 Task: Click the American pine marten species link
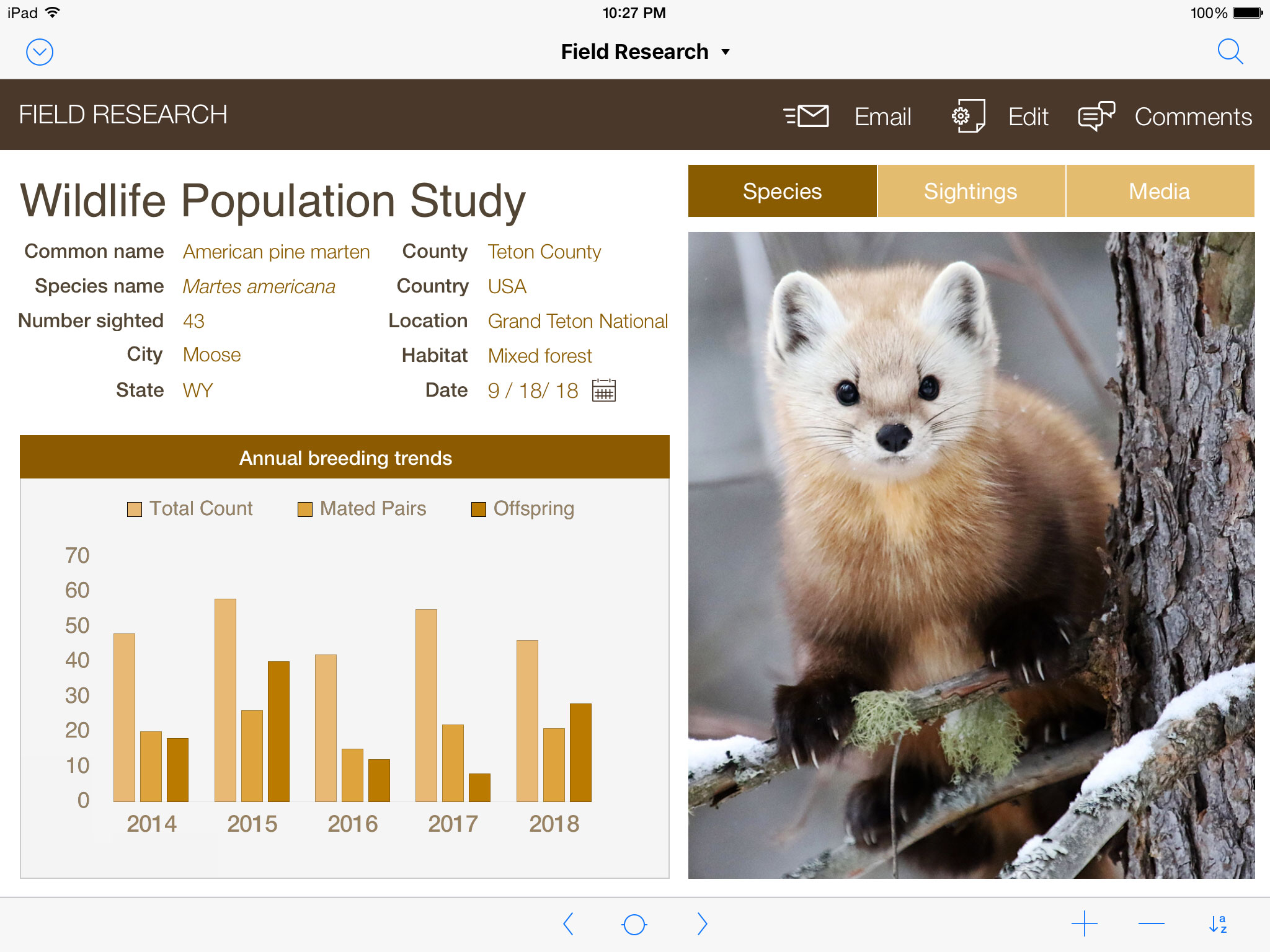tap(277, 251)
